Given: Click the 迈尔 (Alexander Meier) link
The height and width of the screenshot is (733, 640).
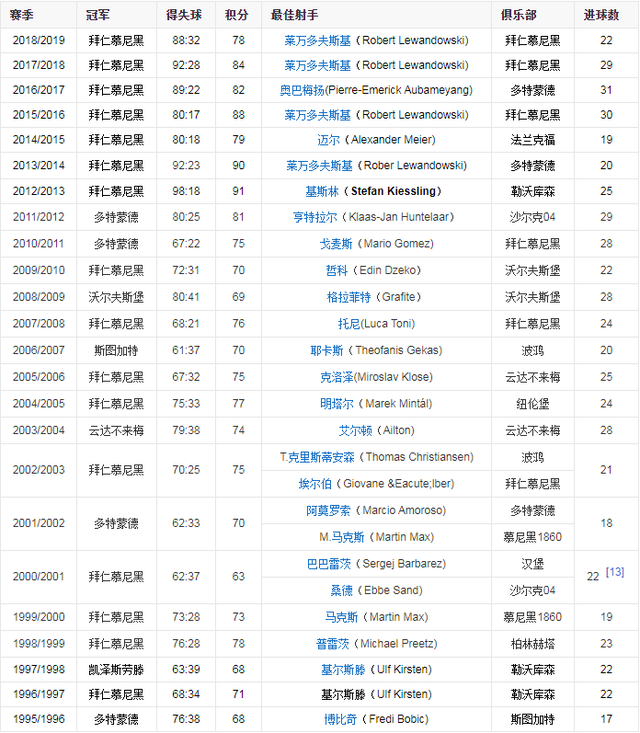Looking at the screenshot, I should point(329,140).
